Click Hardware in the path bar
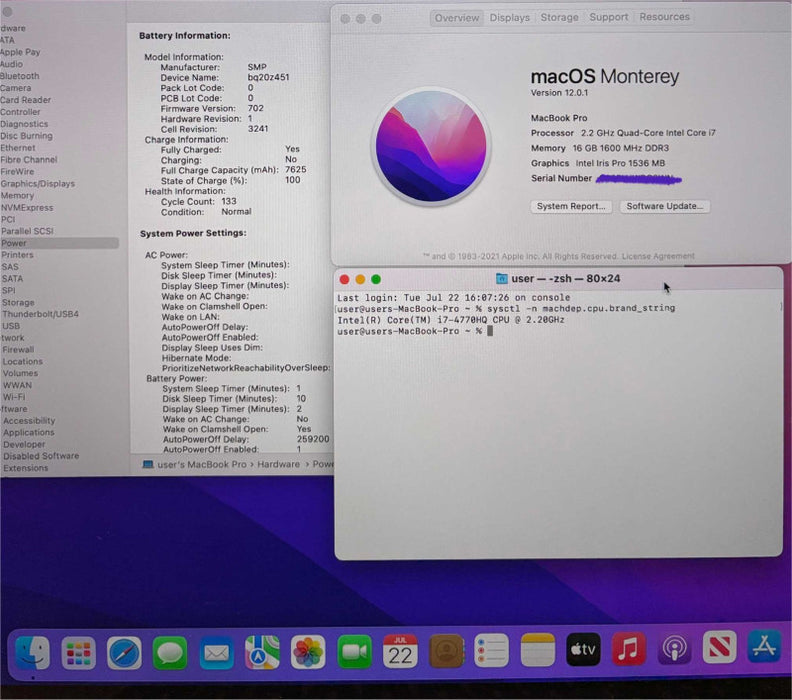 click(278, 464)
